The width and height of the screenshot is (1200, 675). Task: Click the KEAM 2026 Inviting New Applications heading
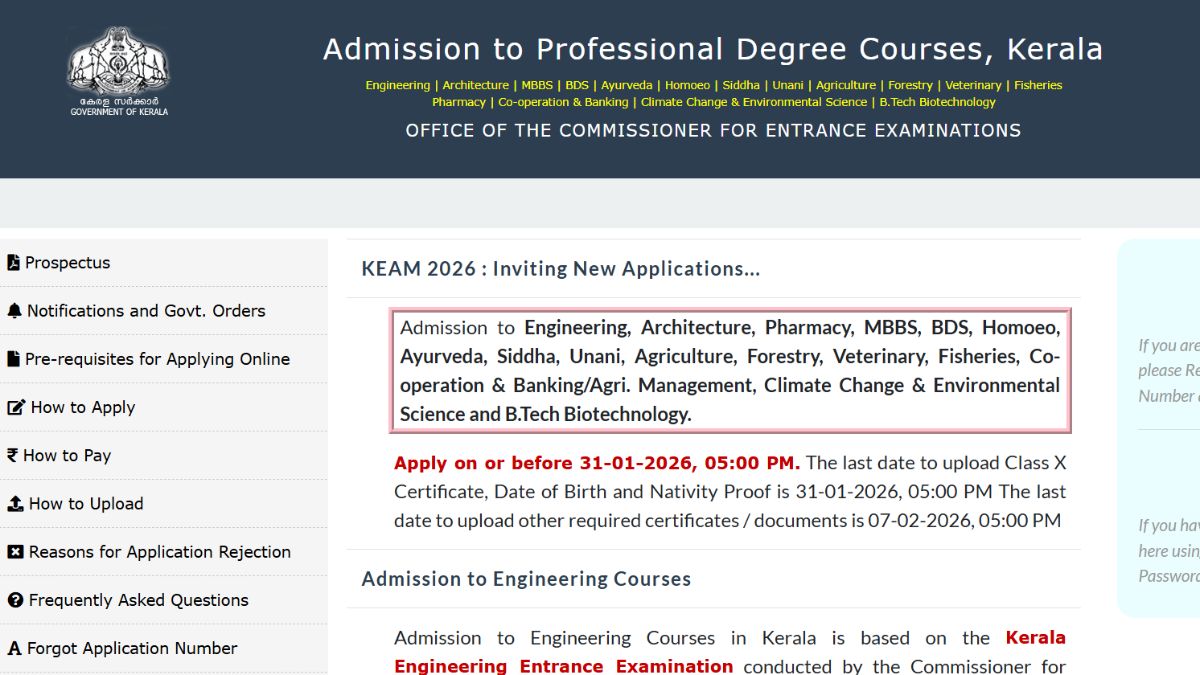[561, 269]
